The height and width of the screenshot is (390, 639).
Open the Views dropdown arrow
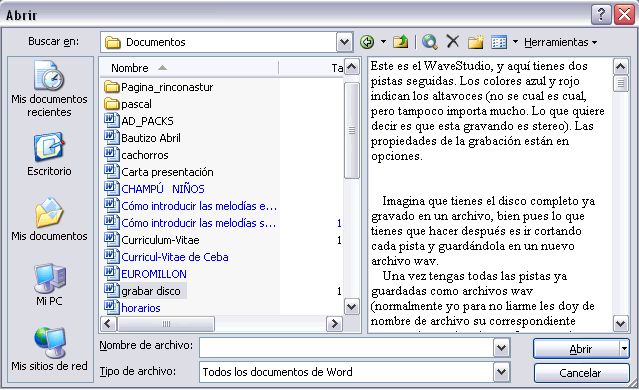[x=515, y=42]
